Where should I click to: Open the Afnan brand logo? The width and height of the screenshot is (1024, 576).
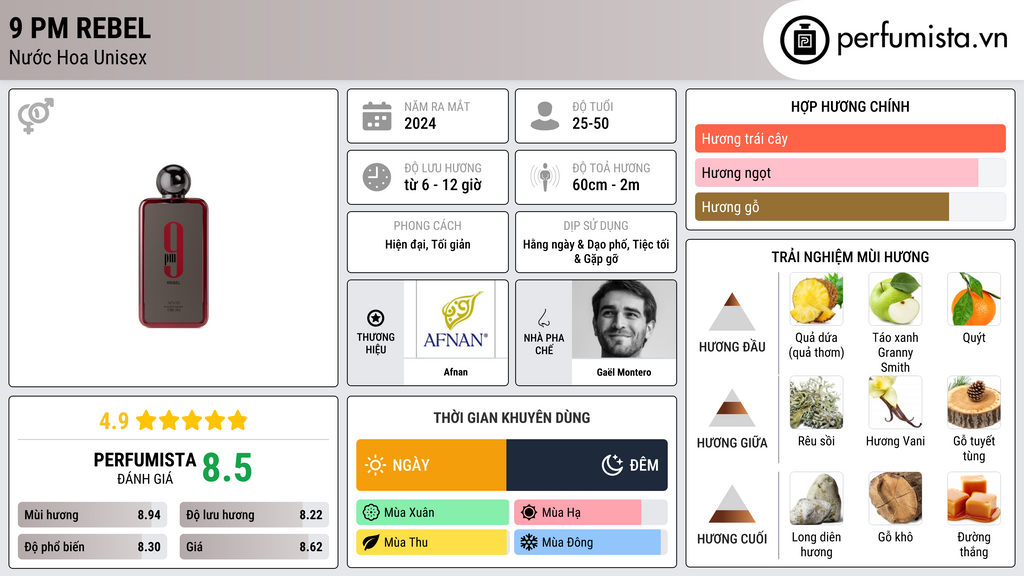tap(455, 320)
